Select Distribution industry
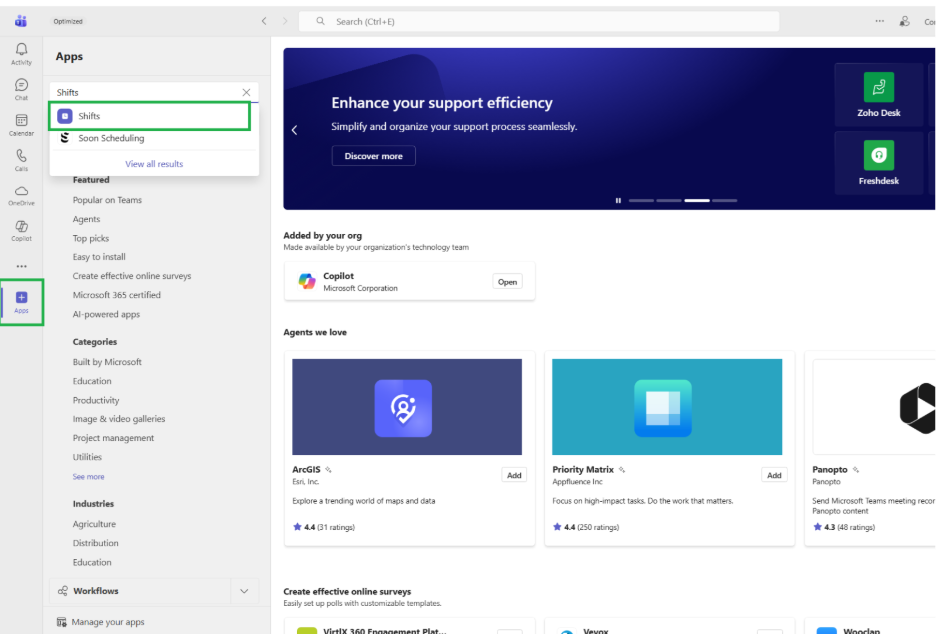This screenshot has height=634, width=936. (x=96, y=543)
